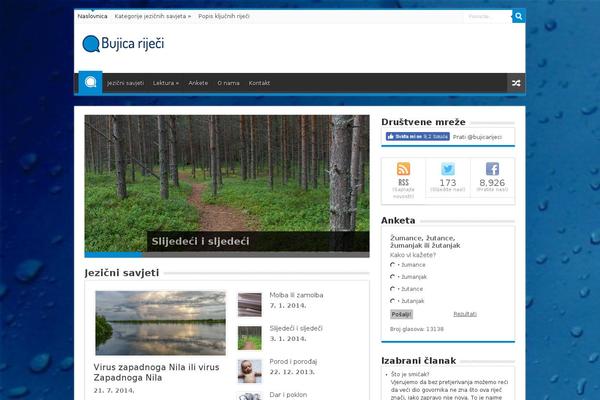Viewport: 600px width, 400px height.
Task: Open the Porod i porođaj article
Action: click(x=293, y=362)
